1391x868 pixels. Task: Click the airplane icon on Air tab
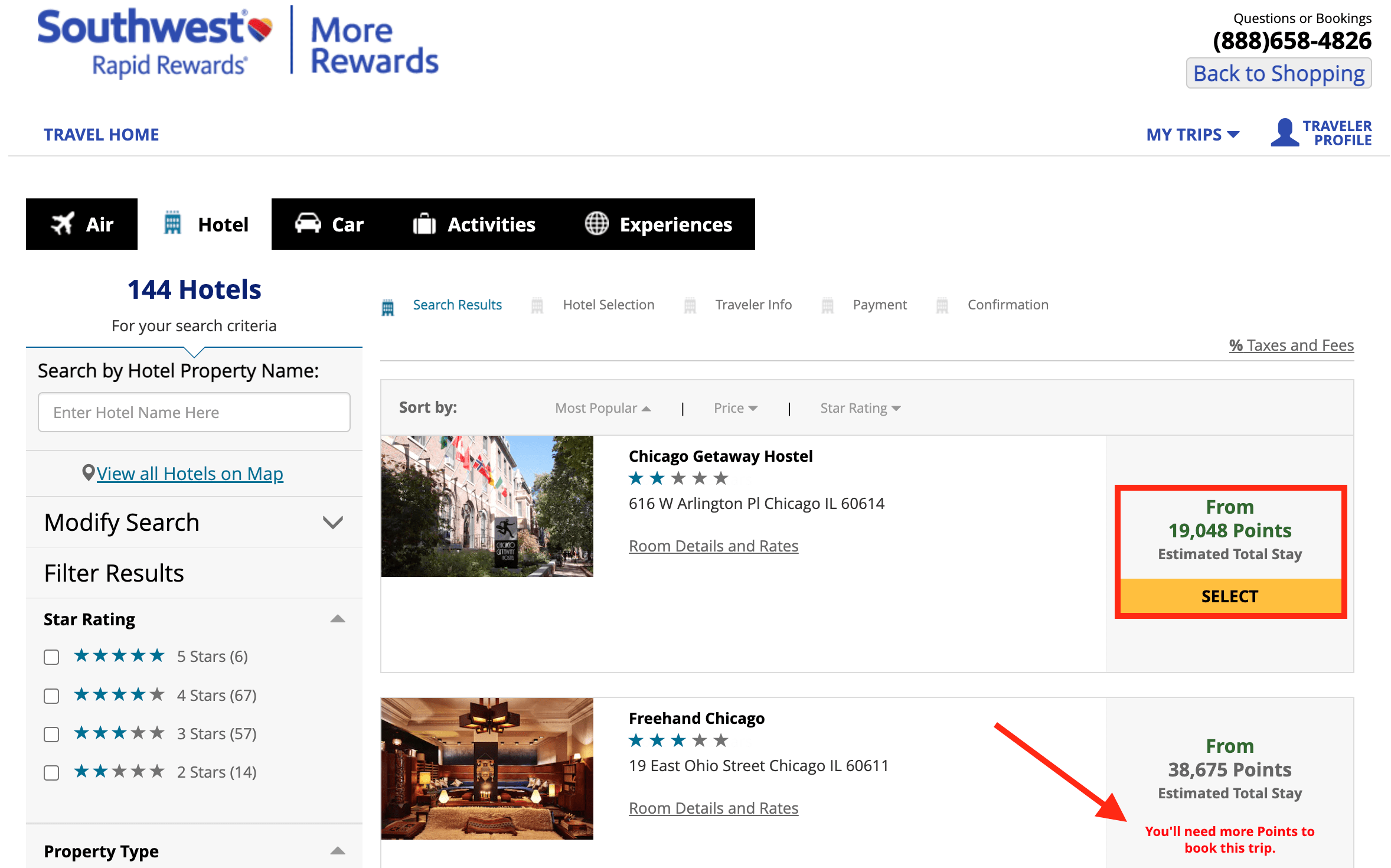(x=63, y=224)
